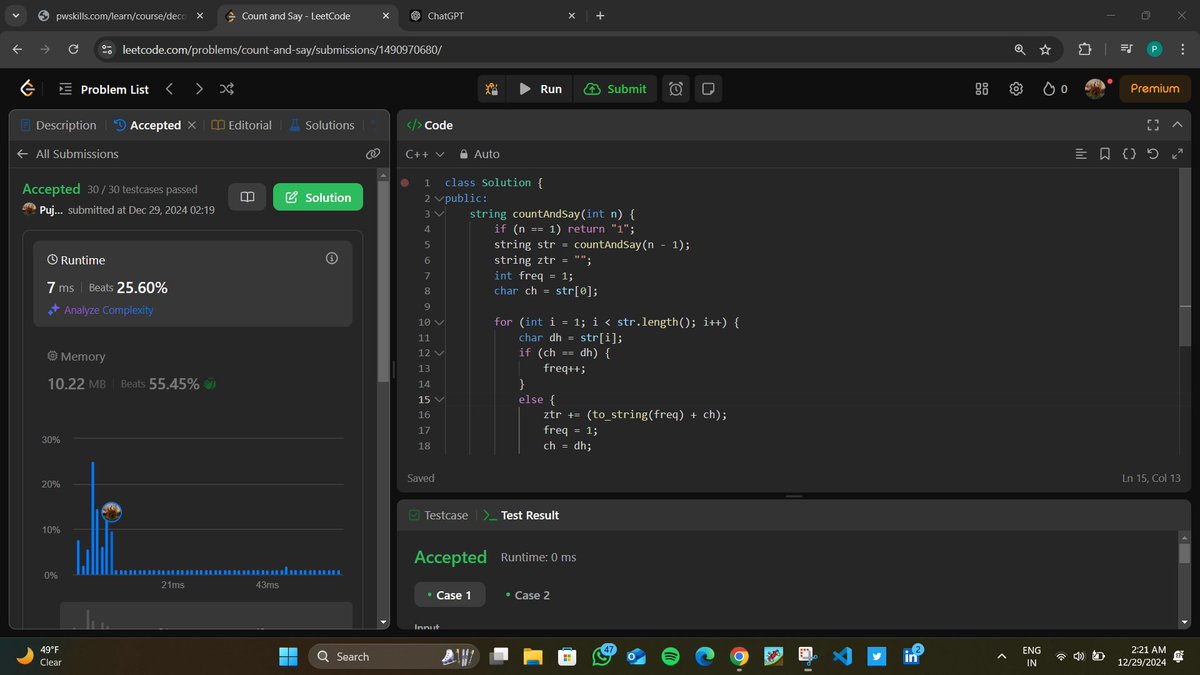
Task: View the streak flame counter
Action: click(1055, 89)
